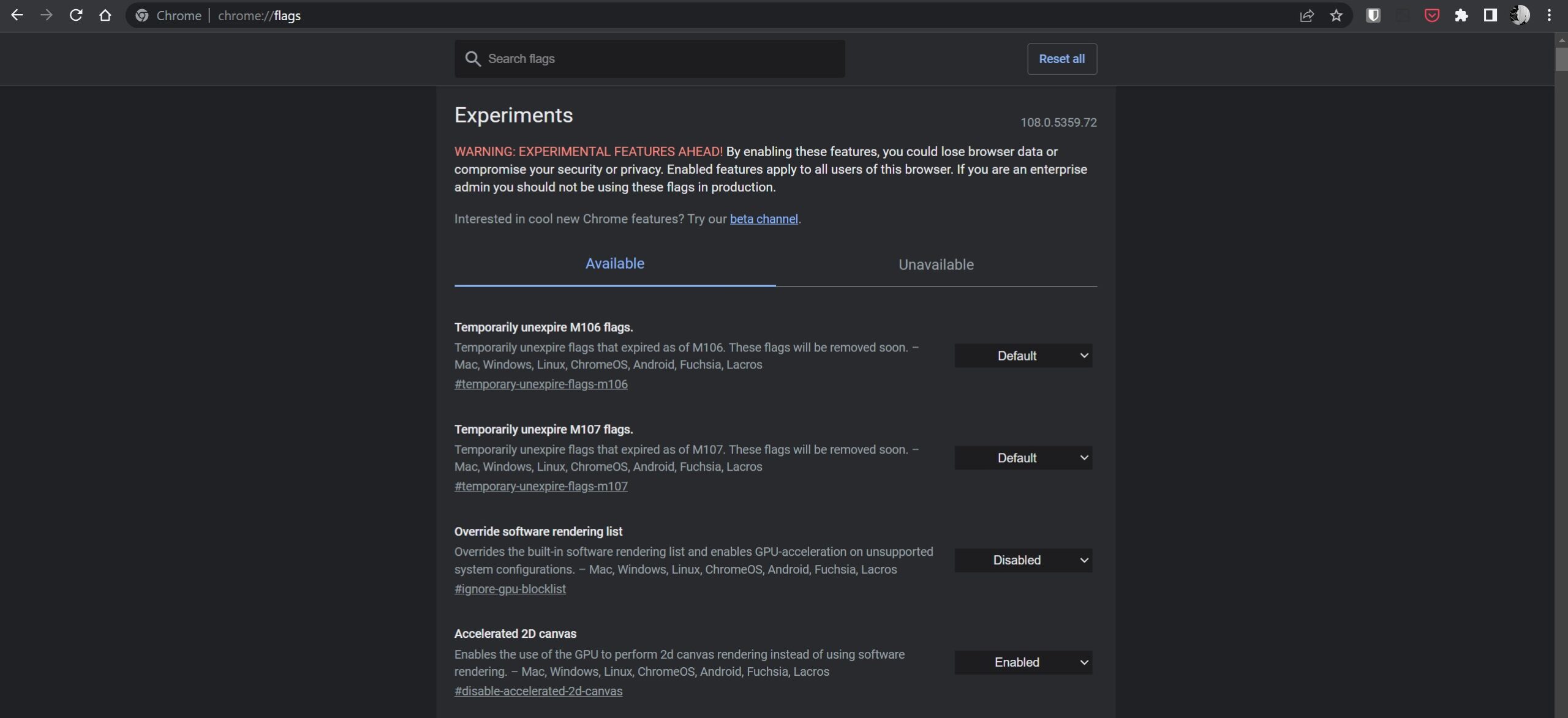Expand Override software rendering list Disabled dropdown
Viewport: 1568px width, 718px height.
tap(1023, 560)
